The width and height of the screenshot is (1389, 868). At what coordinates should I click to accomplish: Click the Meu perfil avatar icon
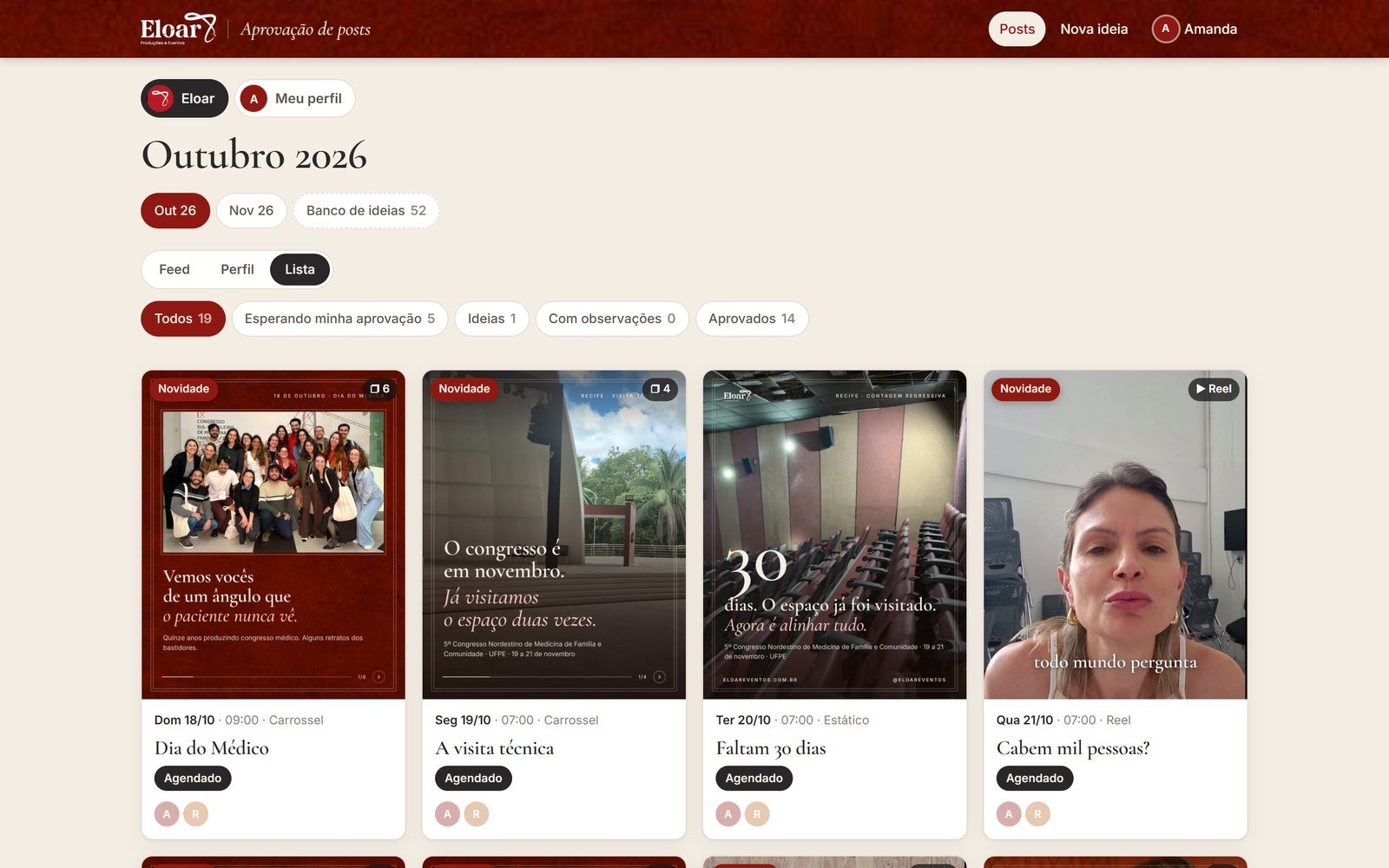tap(253, 99)
